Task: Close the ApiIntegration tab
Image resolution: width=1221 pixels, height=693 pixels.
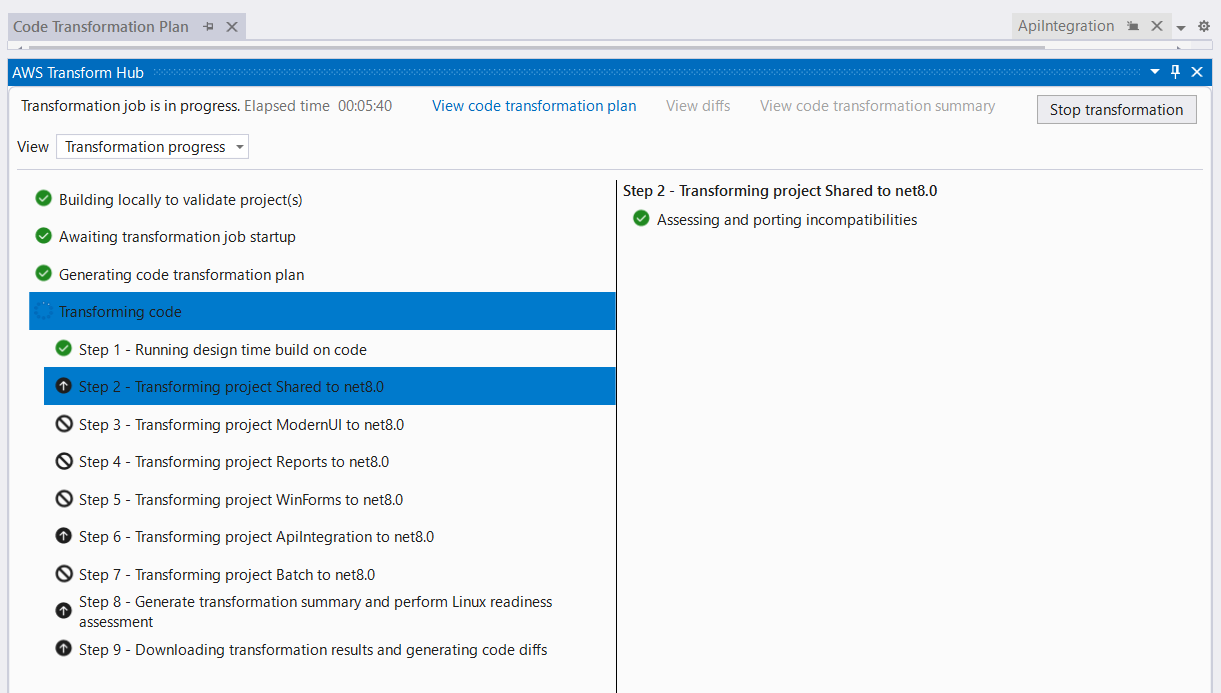Action: (1157, 26)
